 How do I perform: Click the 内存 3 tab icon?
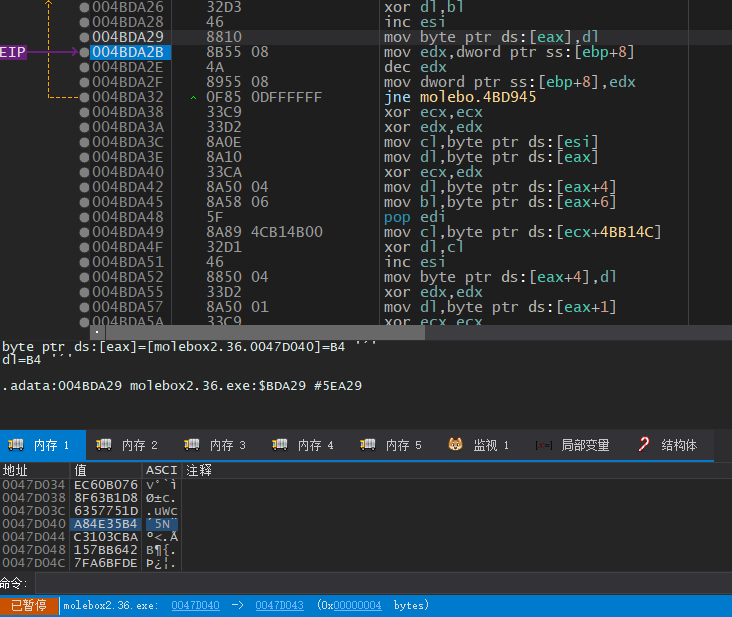pyautogui.click(x=192, y=445)
